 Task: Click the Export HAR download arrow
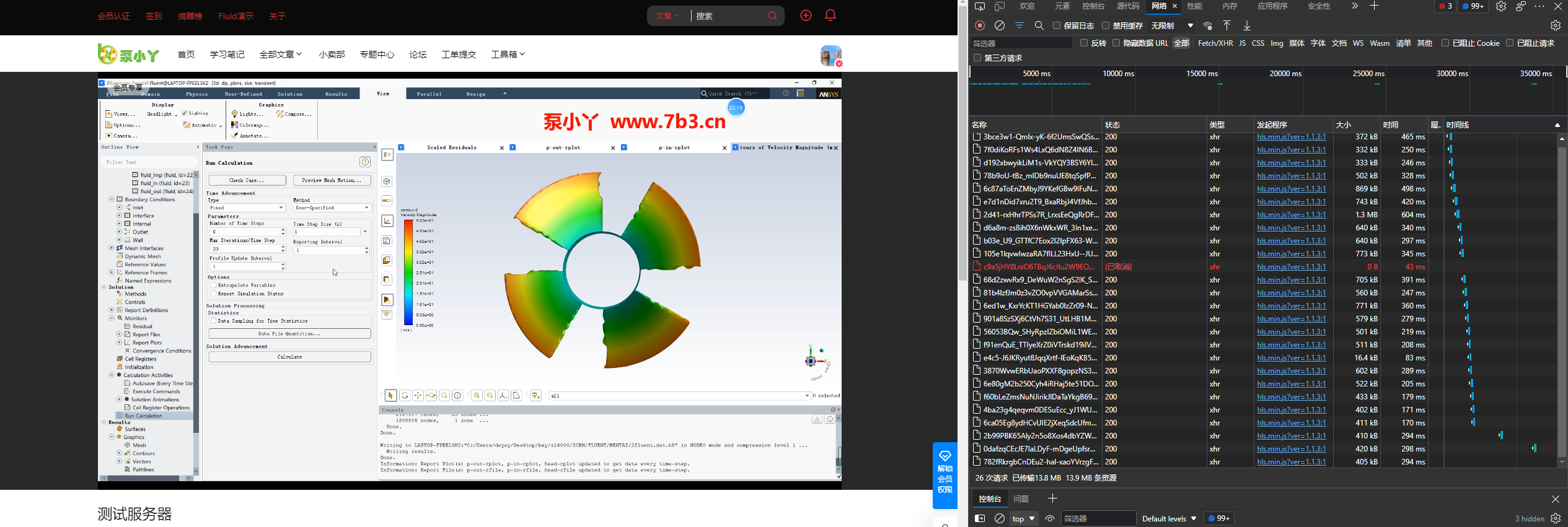pos(1247,25)
